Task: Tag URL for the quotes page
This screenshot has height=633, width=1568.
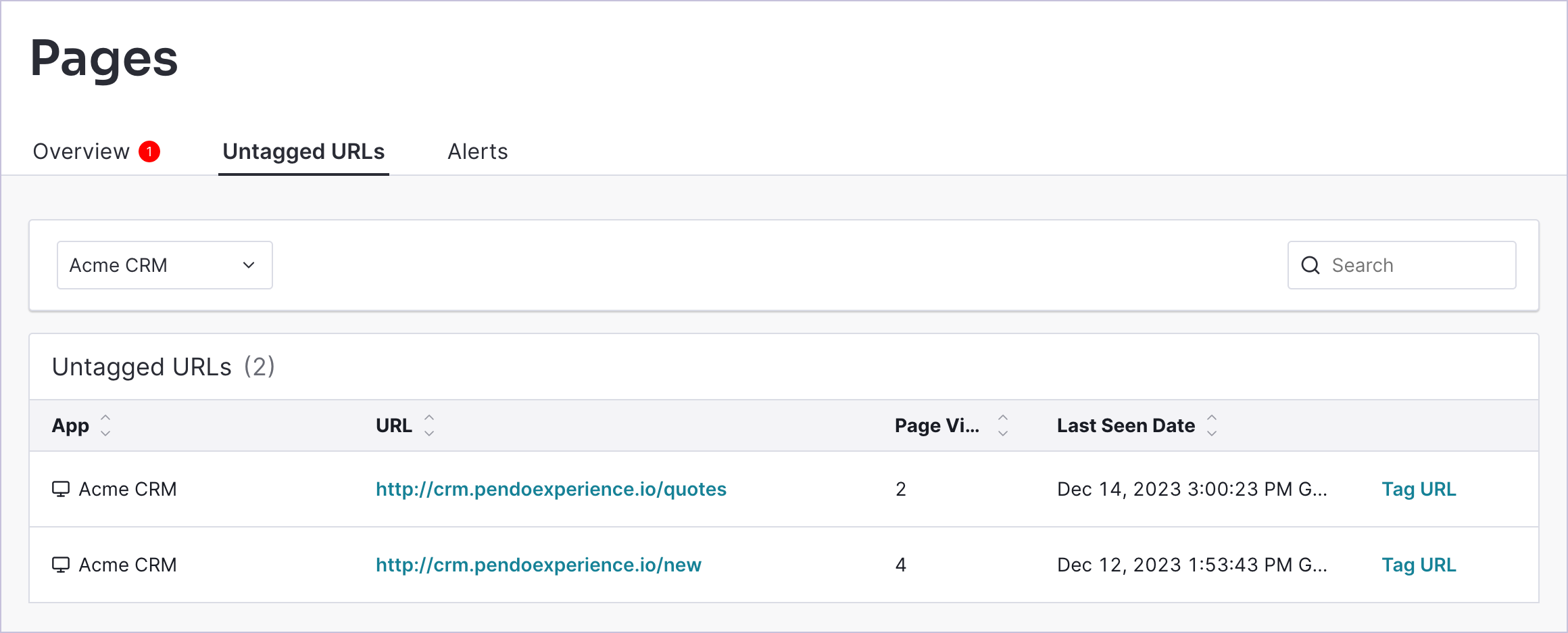Action: pyautogui.click(x=1419, y=489)
